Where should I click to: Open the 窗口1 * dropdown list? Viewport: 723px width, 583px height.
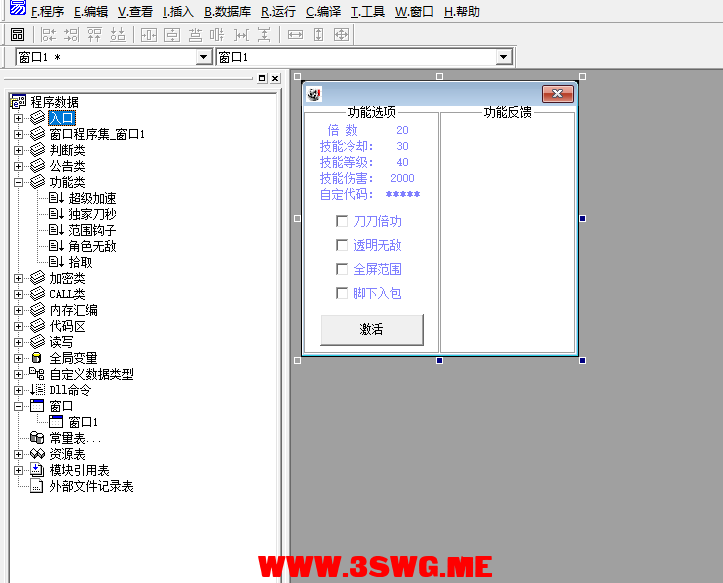click(204, 57)
